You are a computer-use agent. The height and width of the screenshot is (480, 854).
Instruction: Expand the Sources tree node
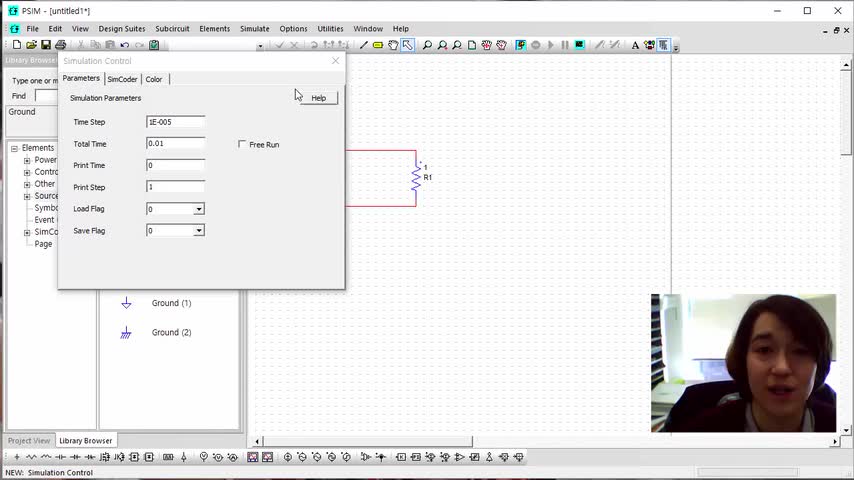[27, 197]
